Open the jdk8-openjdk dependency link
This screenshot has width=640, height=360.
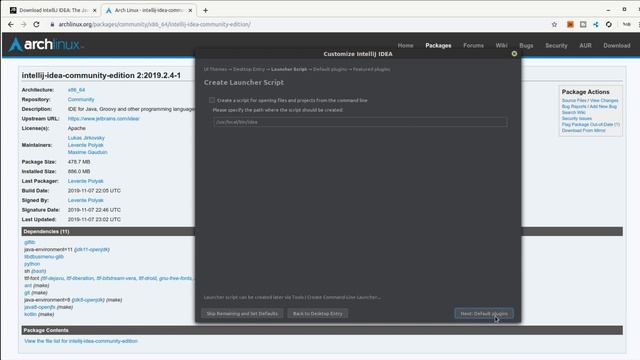pyautogui.click(x=89, y=300)
